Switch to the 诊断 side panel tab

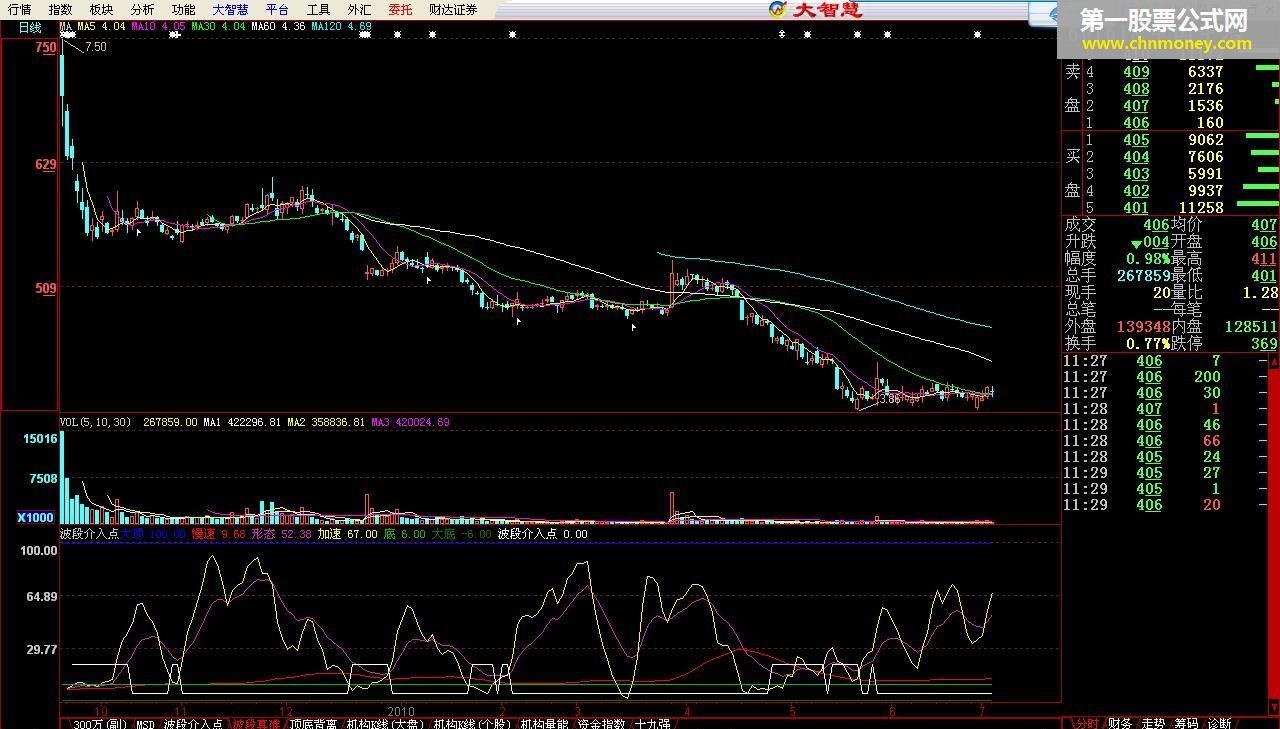pos(1219,723)
